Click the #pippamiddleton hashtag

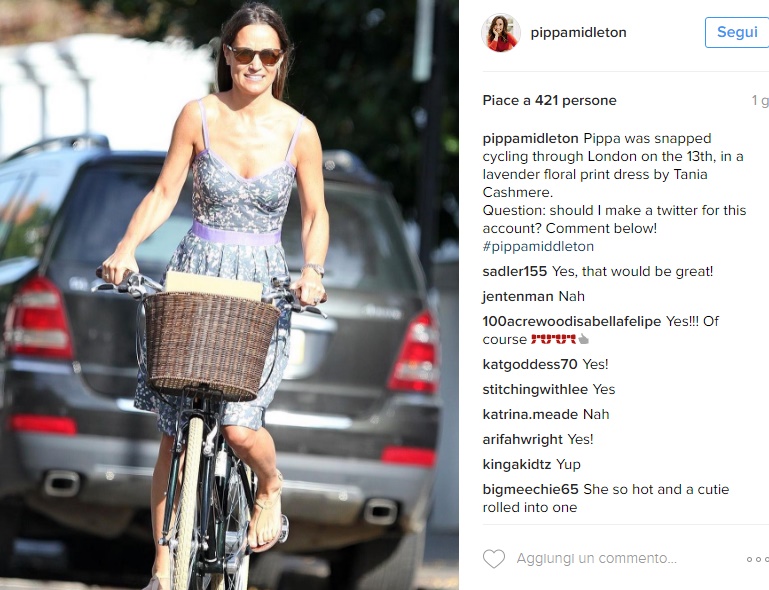tap(538, 246)
